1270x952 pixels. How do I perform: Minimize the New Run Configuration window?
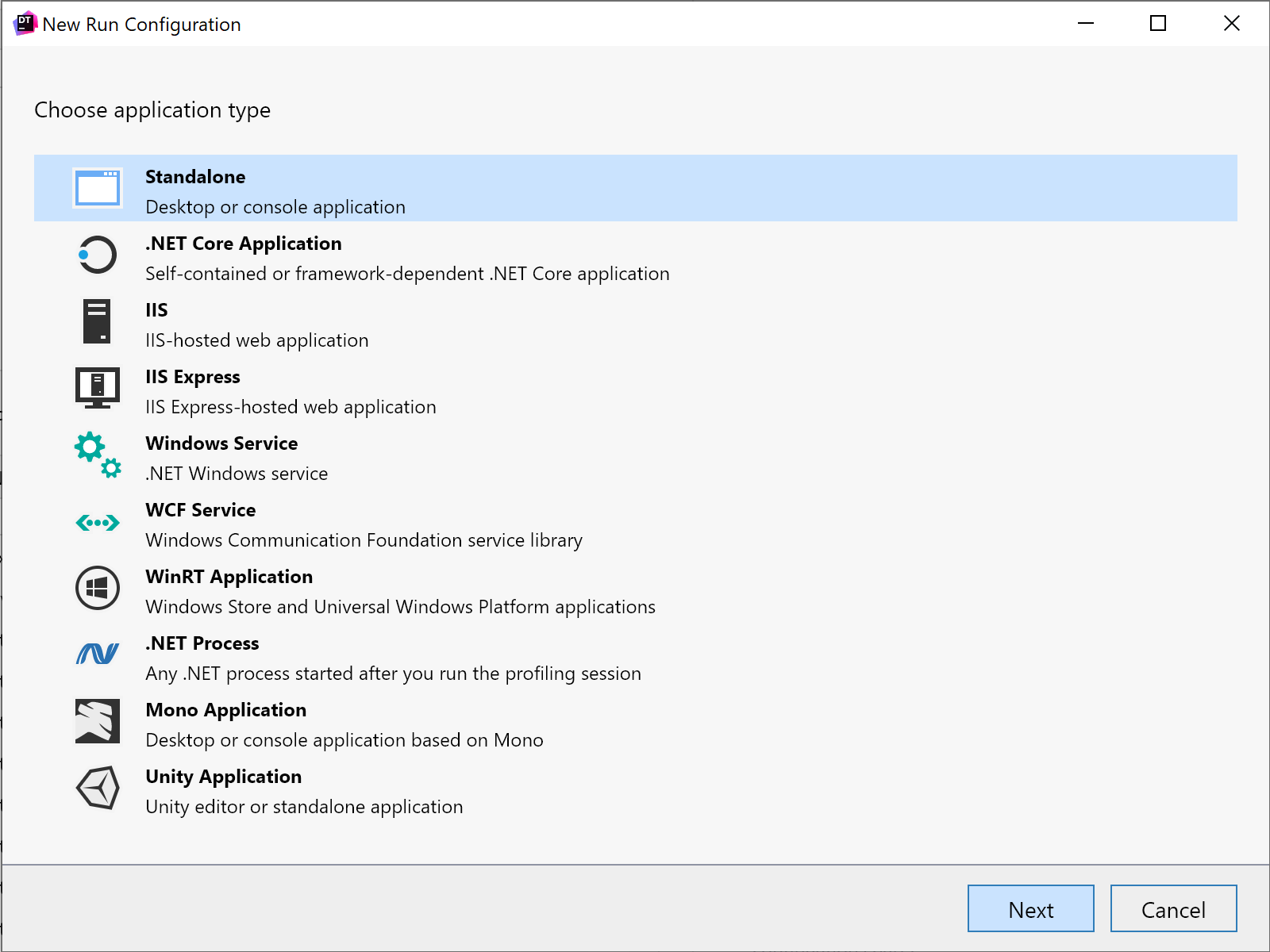(1086, 23)
